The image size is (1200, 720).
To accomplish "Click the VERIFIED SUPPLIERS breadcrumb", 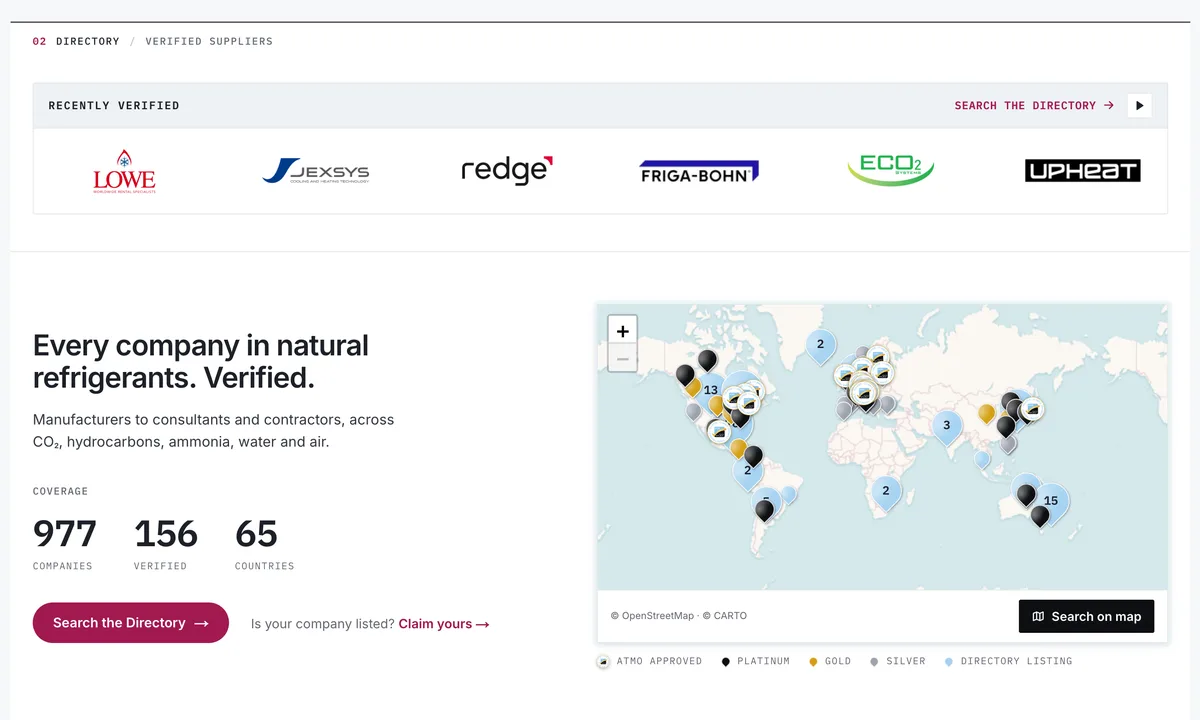I will point(209,42).
